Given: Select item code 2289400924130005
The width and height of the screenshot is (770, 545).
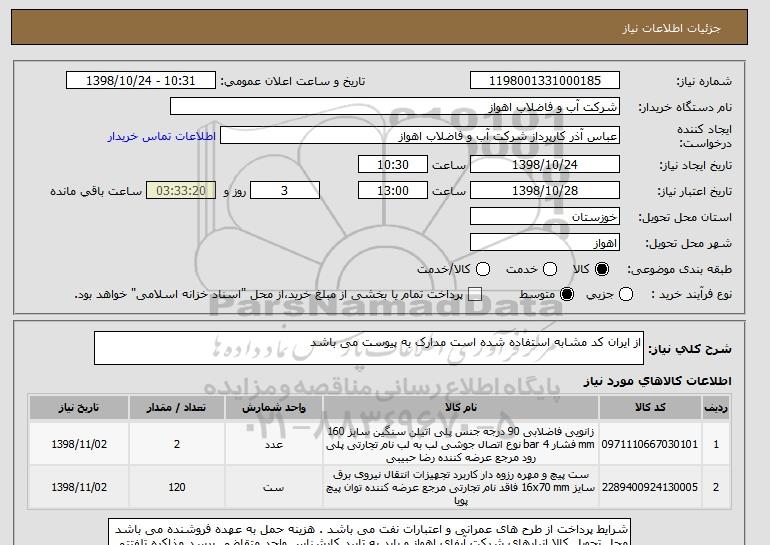Looking at the screenshot, I should (x=650, y=487).
